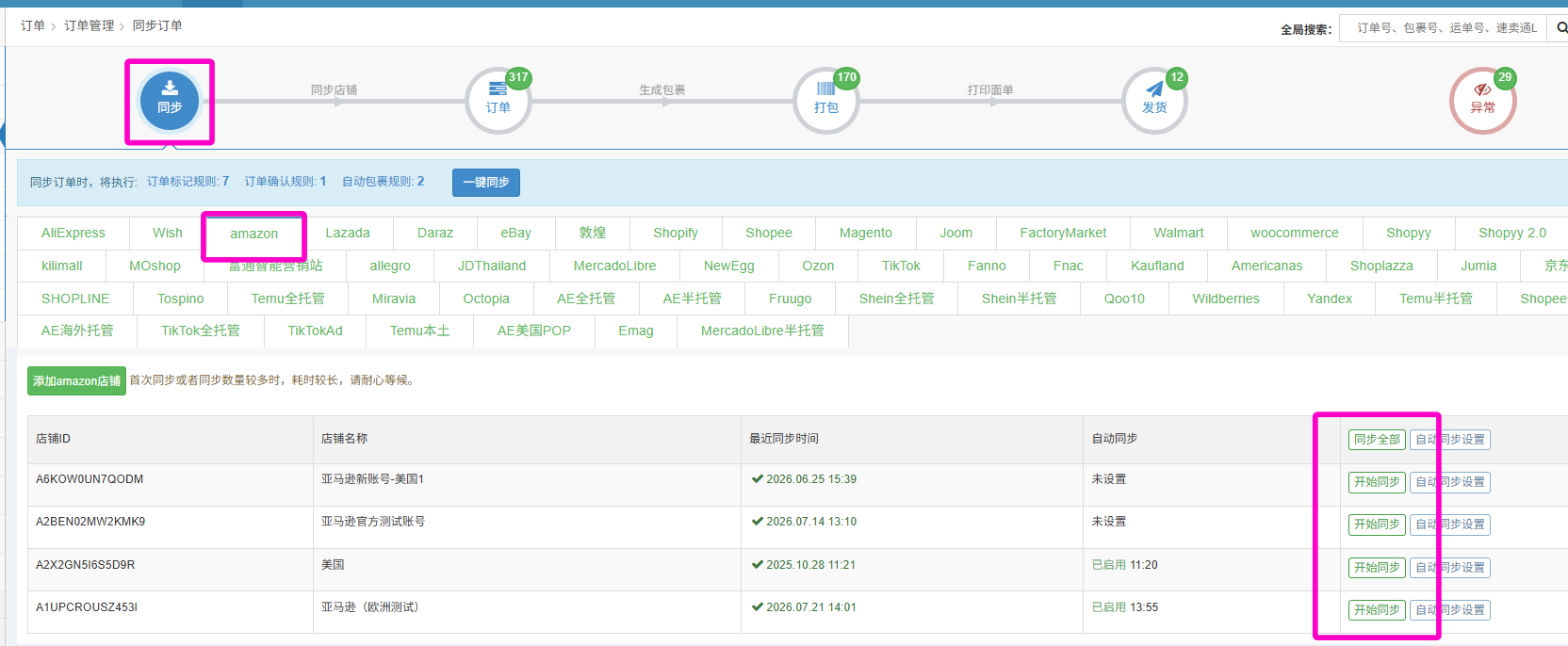Click 已启用 11:20 auto sync status

tap(1124, 565)
